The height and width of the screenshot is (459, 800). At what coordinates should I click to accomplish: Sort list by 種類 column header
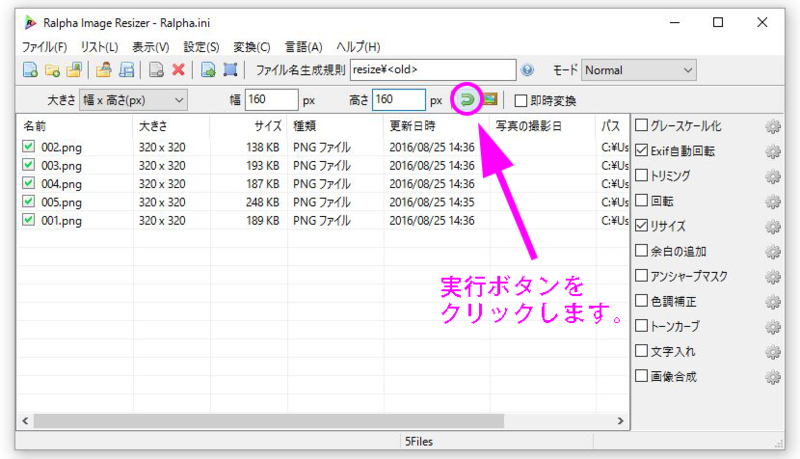[x=336, y=126]
